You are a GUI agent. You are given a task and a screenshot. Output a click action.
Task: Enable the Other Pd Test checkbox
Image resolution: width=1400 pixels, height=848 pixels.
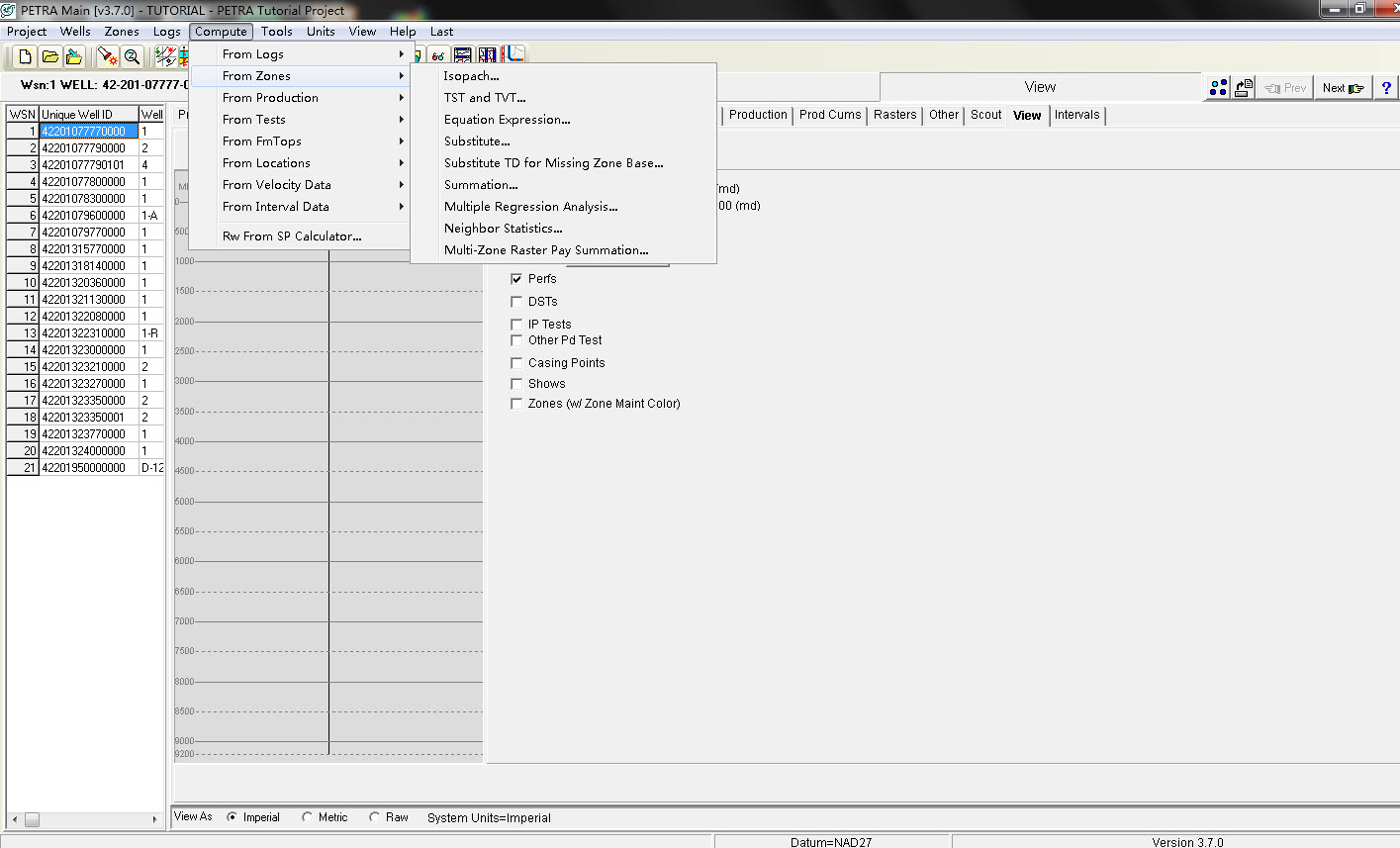(x=516, y=340)
